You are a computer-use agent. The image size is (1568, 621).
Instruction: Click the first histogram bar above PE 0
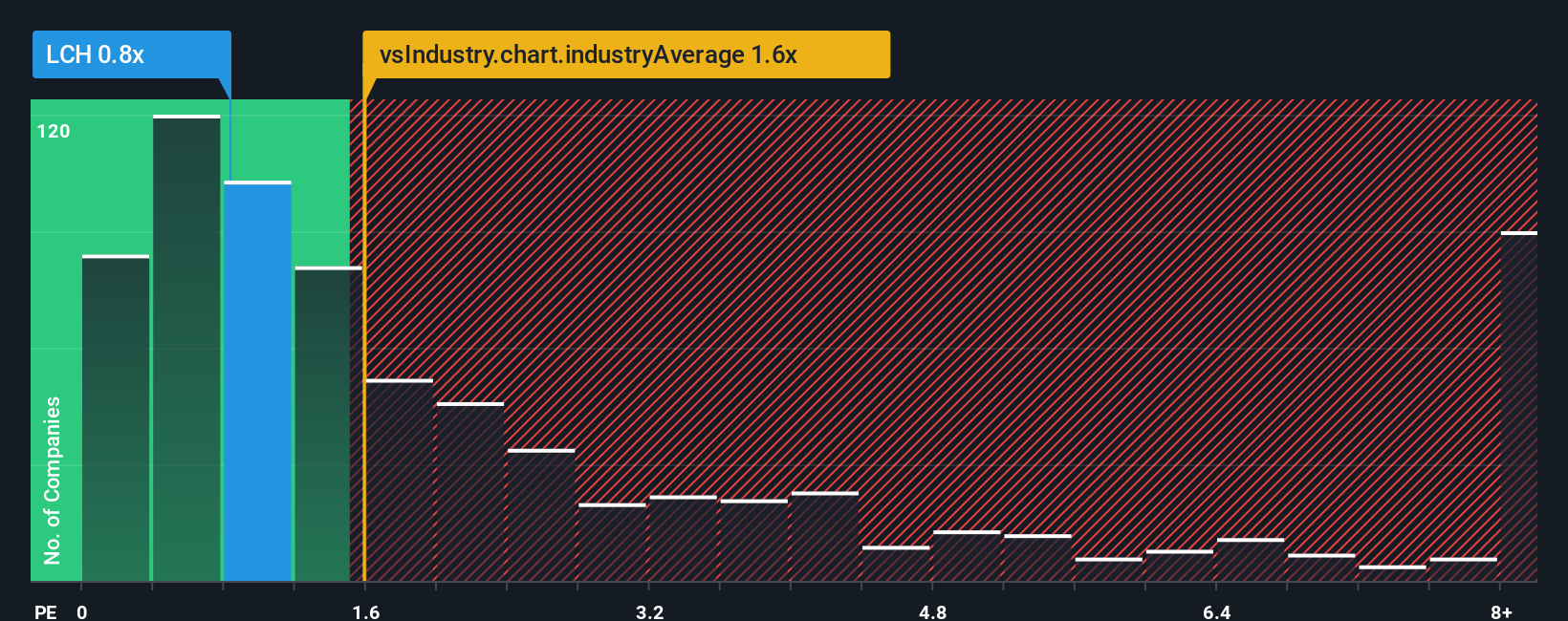pyautogui.click(x=116, y=418)
